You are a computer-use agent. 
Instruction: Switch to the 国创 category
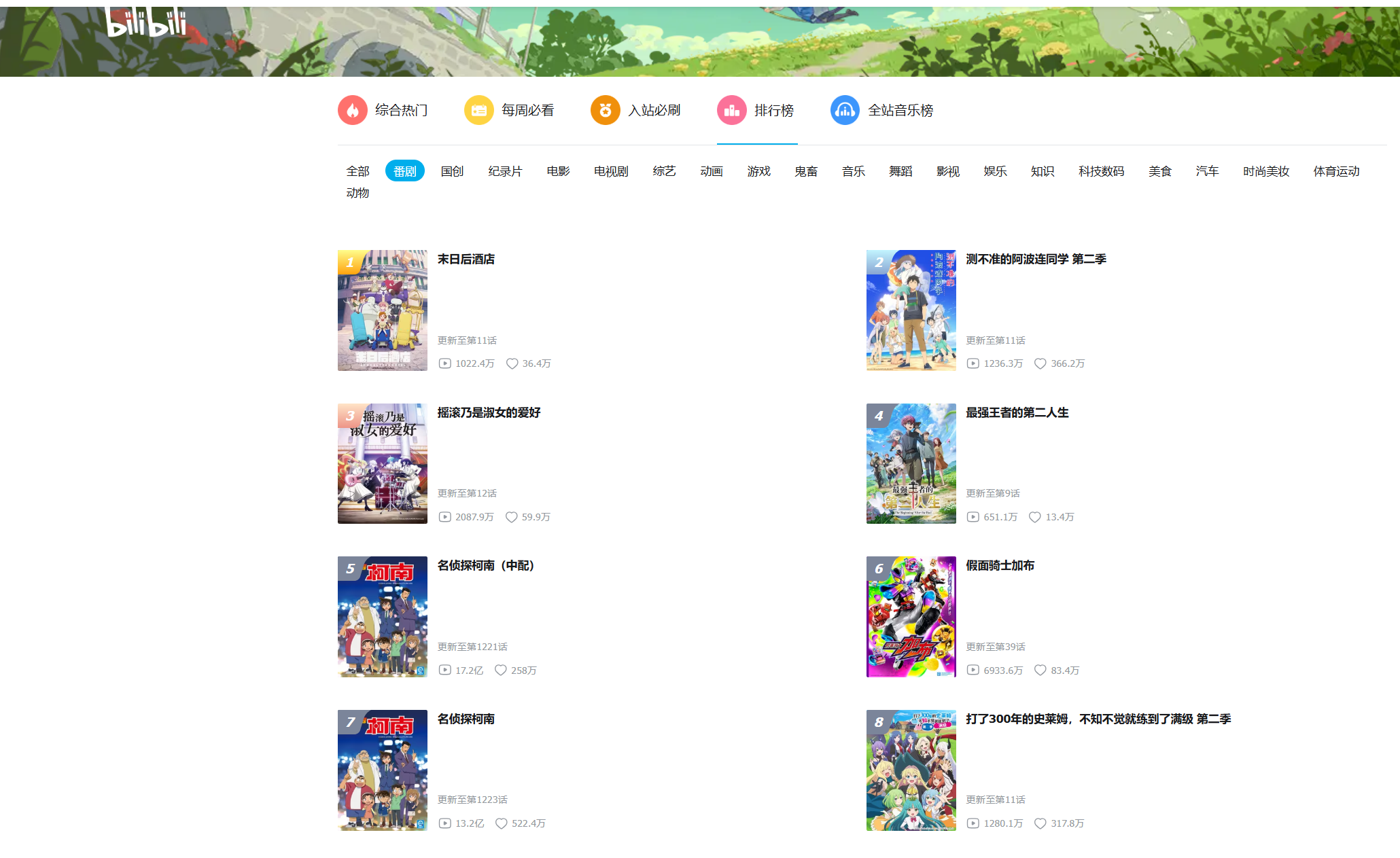[452, 171]
